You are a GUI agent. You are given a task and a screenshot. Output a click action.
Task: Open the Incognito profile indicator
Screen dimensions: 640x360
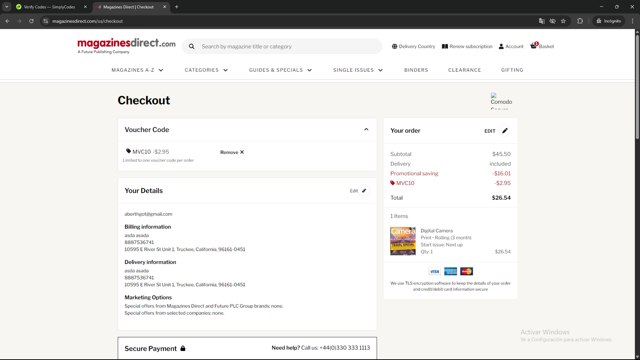click(x=609, y=21)
